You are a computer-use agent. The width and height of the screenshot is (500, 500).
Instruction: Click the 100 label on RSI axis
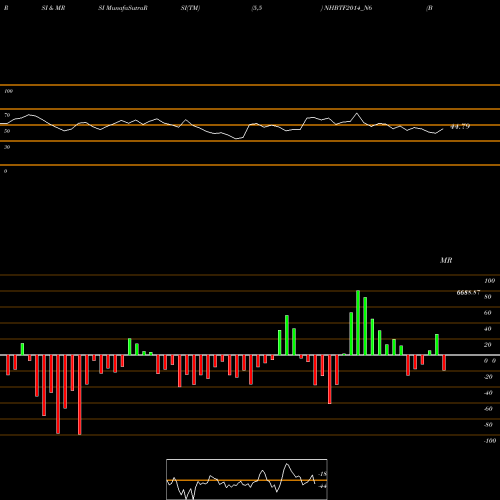(8, 91)
